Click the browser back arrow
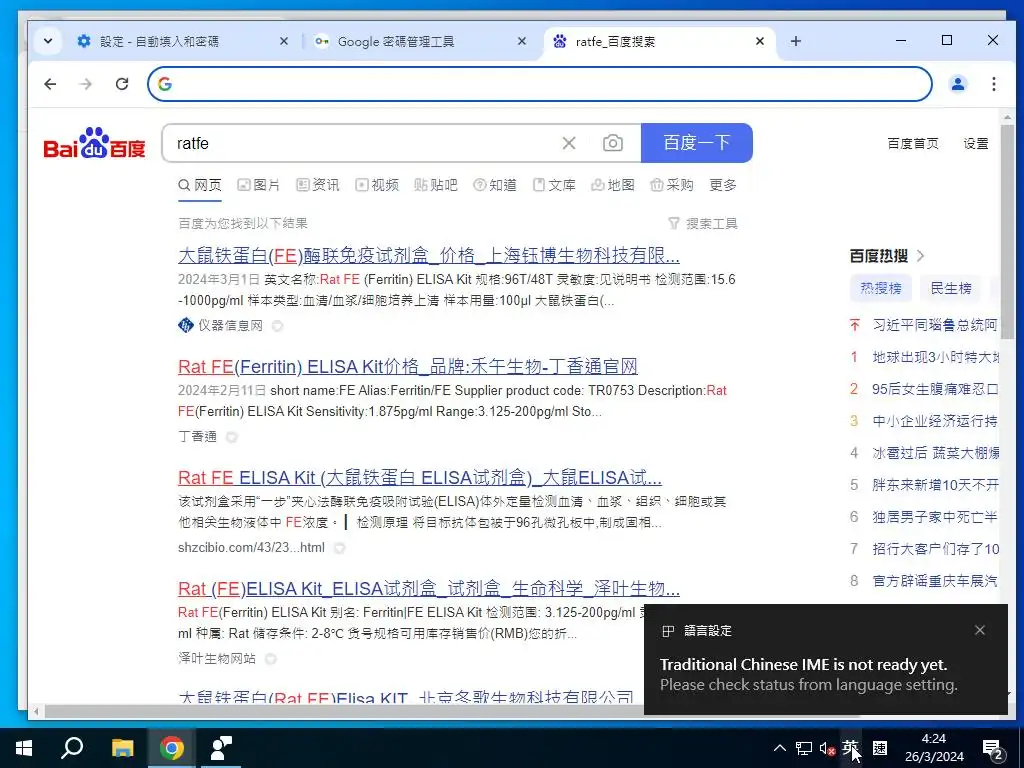The width and height of the screenshot is (1024, 768). tap(50, 84)
